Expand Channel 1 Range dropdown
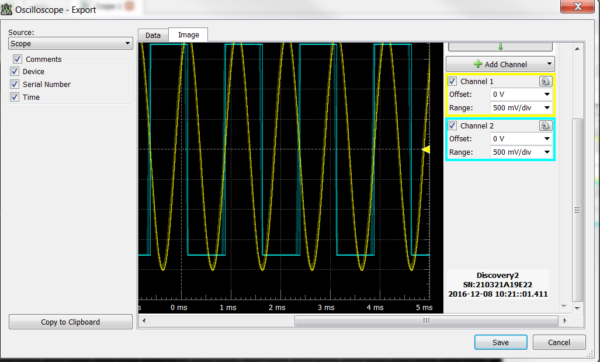600x362 pixels. 521,108
